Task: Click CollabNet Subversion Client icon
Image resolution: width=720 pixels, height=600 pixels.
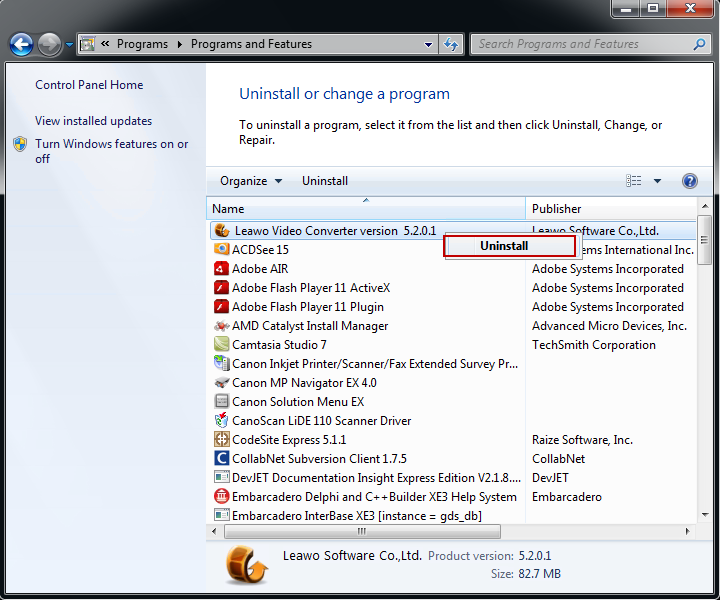Action: pos(221,458)
